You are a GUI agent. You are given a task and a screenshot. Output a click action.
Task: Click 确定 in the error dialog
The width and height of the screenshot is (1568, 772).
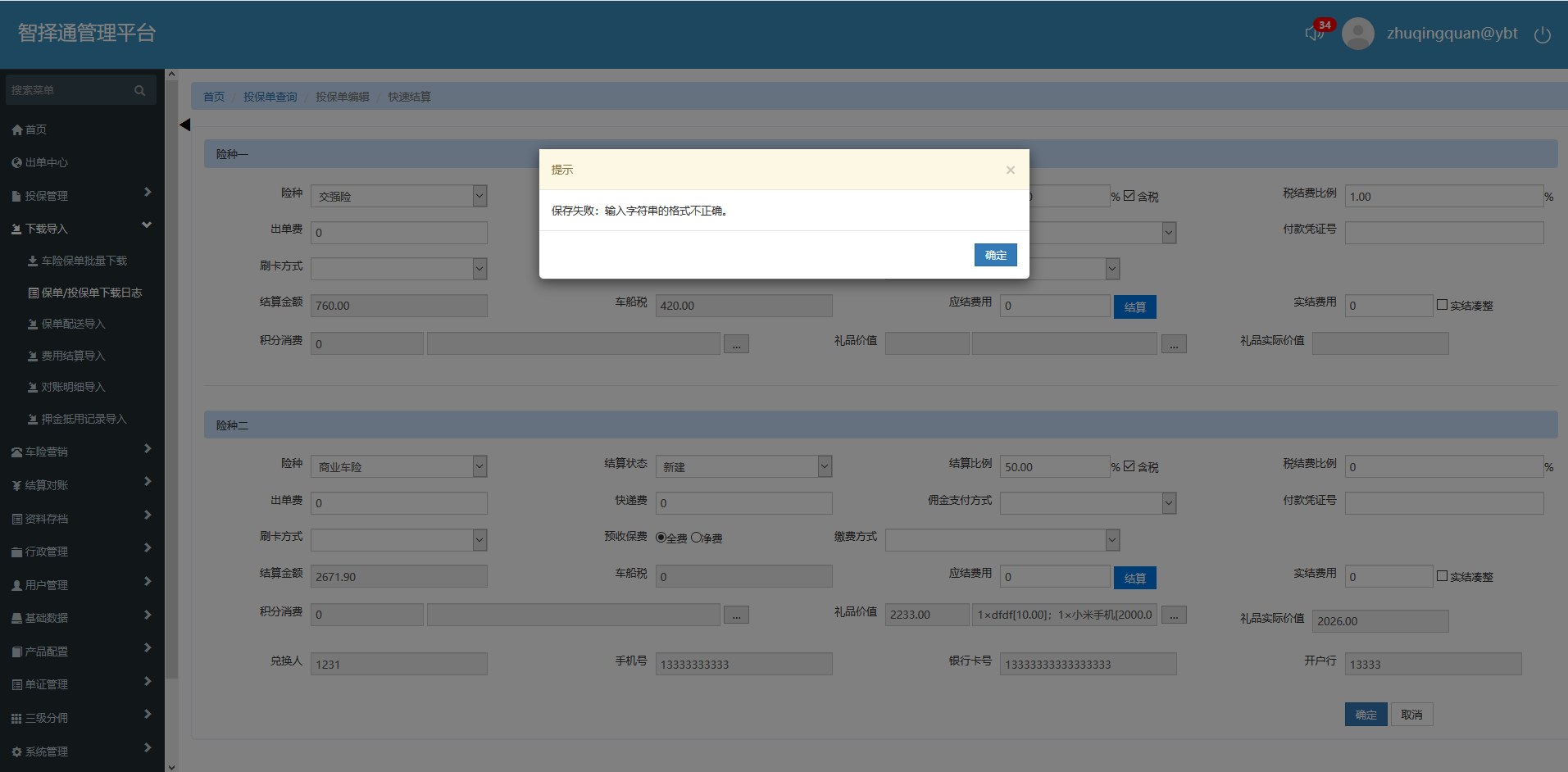996,255
